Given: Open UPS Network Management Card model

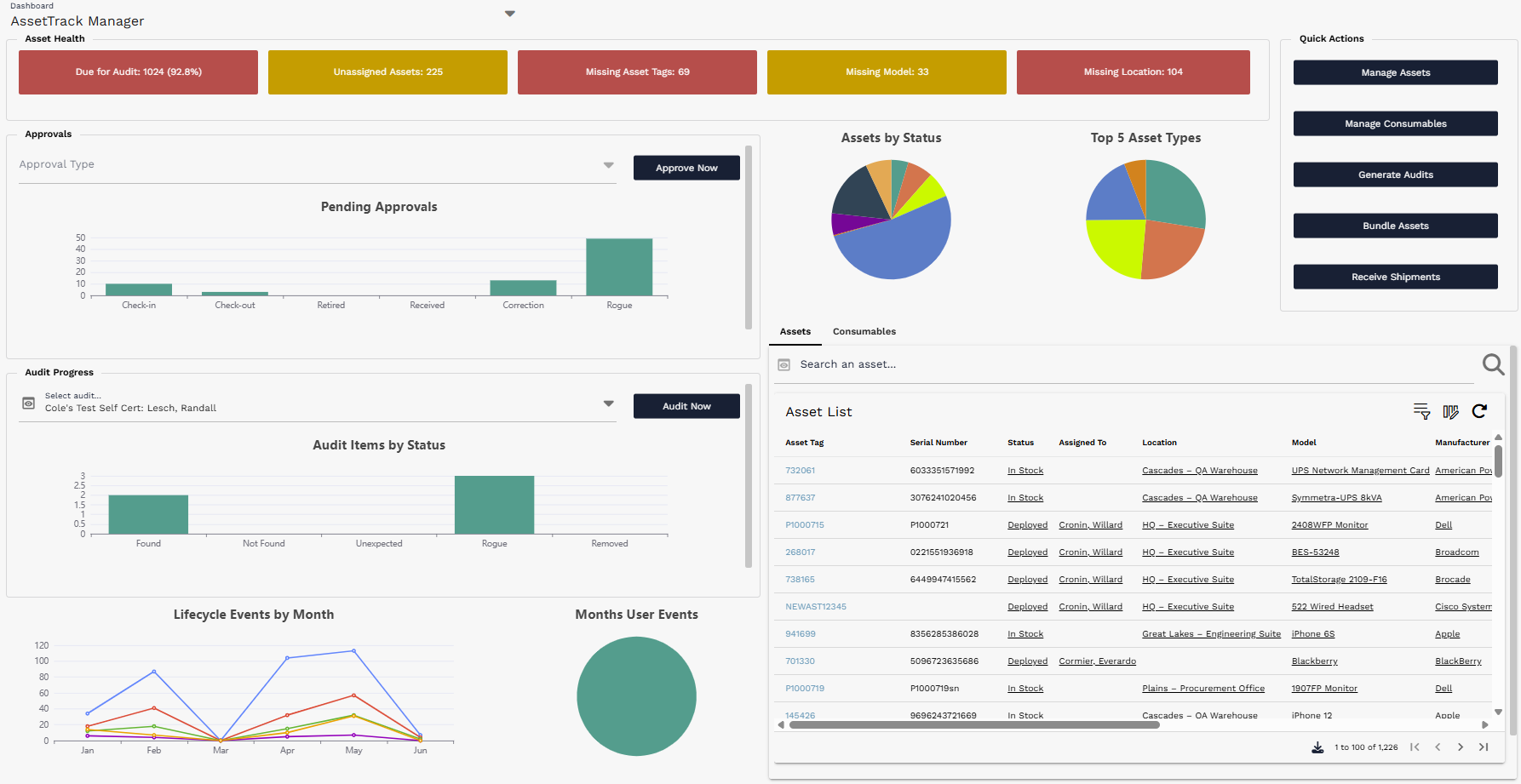Looking at the screenshot, I should coord(1360,471).
